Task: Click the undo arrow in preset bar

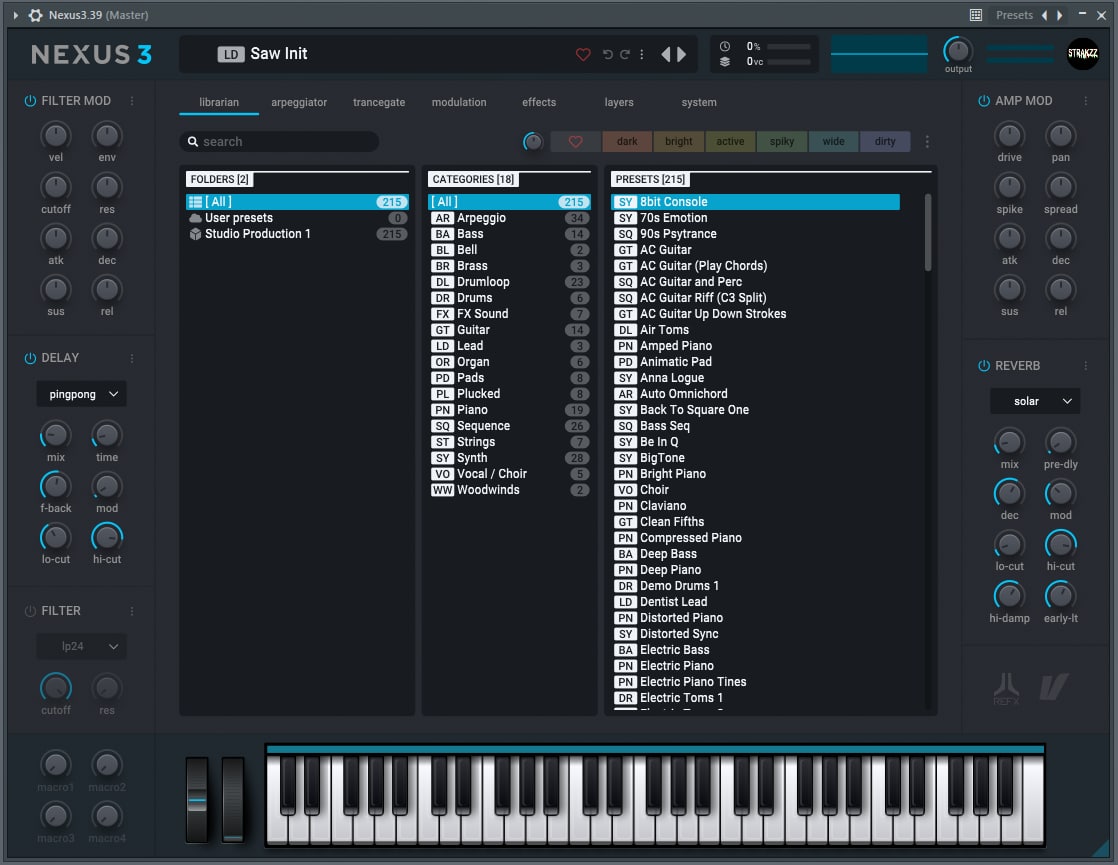Action: click(x=607, y=54)
